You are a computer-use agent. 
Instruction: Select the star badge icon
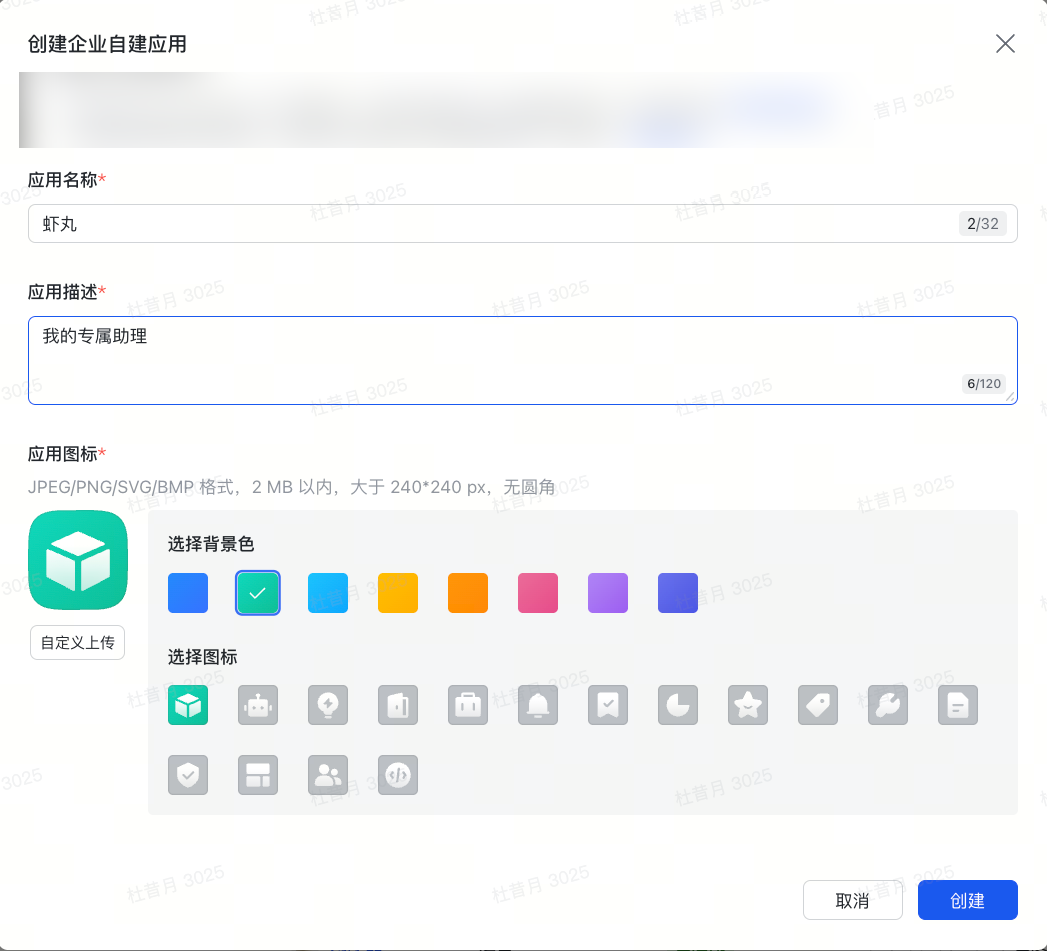point(748,705)
